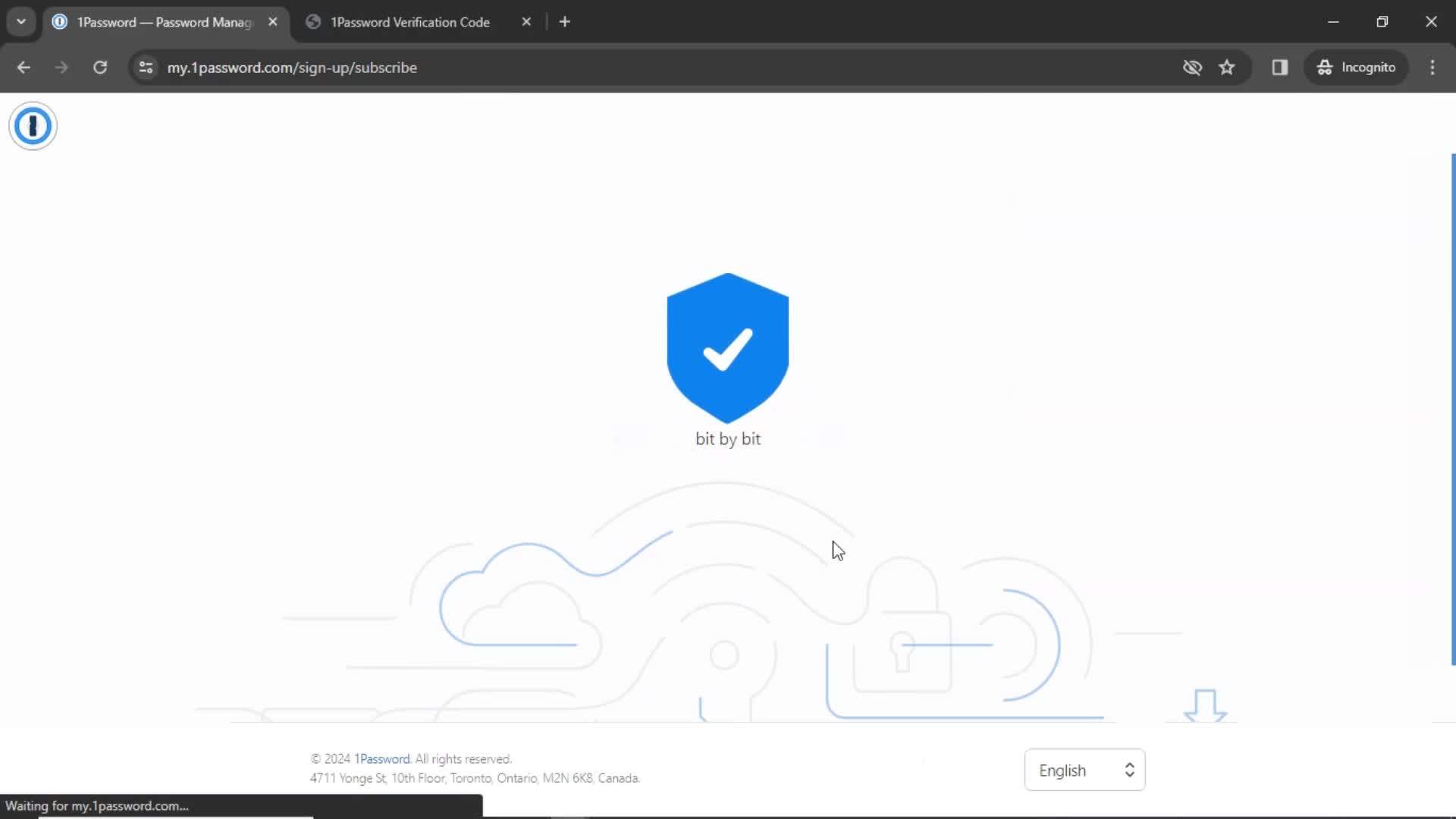Expand the browser tab options menu
This screenshot has width=1456, height=819.
pyautogui.click(x=21, y=21)
